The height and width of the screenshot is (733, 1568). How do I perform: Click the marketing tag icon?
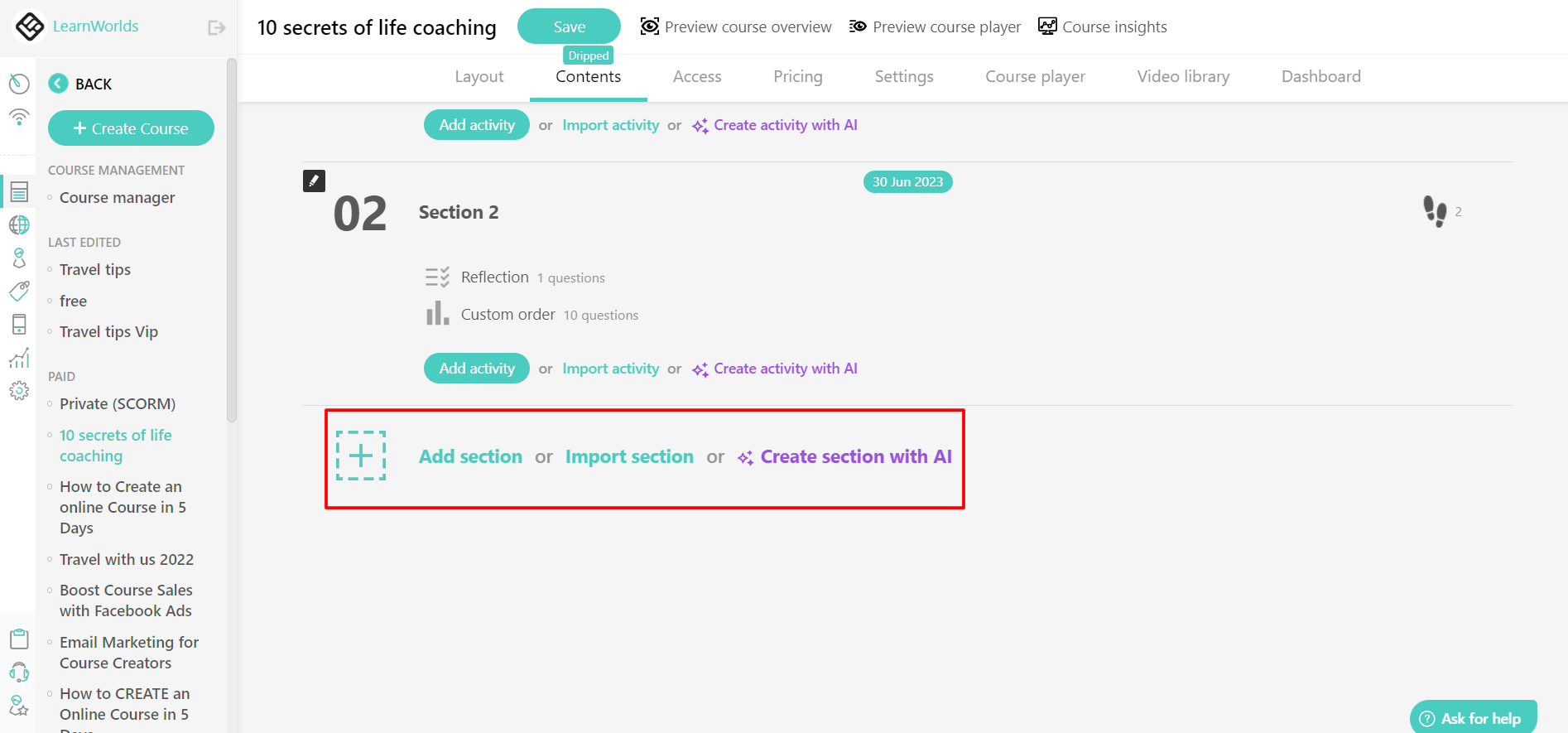point(19,291)
